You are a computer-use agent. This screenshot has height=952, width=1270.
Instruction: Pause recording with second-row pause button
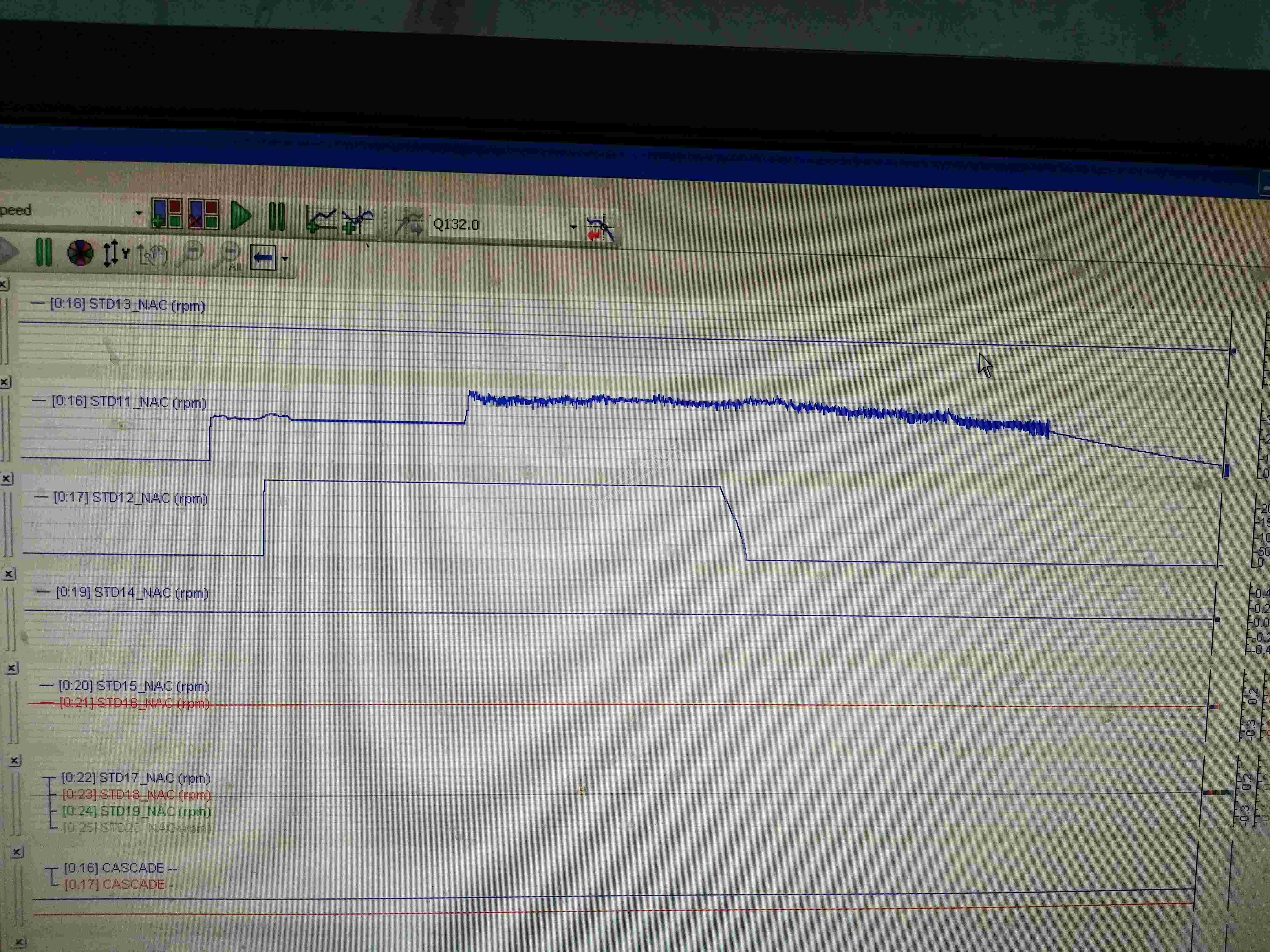click(x=44, y=252)
